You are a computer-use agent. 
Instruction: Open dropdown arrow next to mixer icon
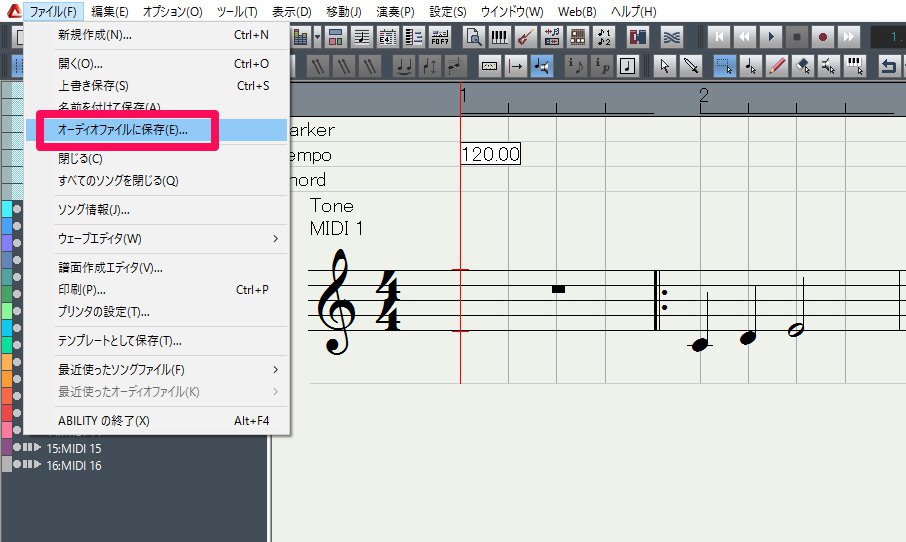[x=317, y=37]
